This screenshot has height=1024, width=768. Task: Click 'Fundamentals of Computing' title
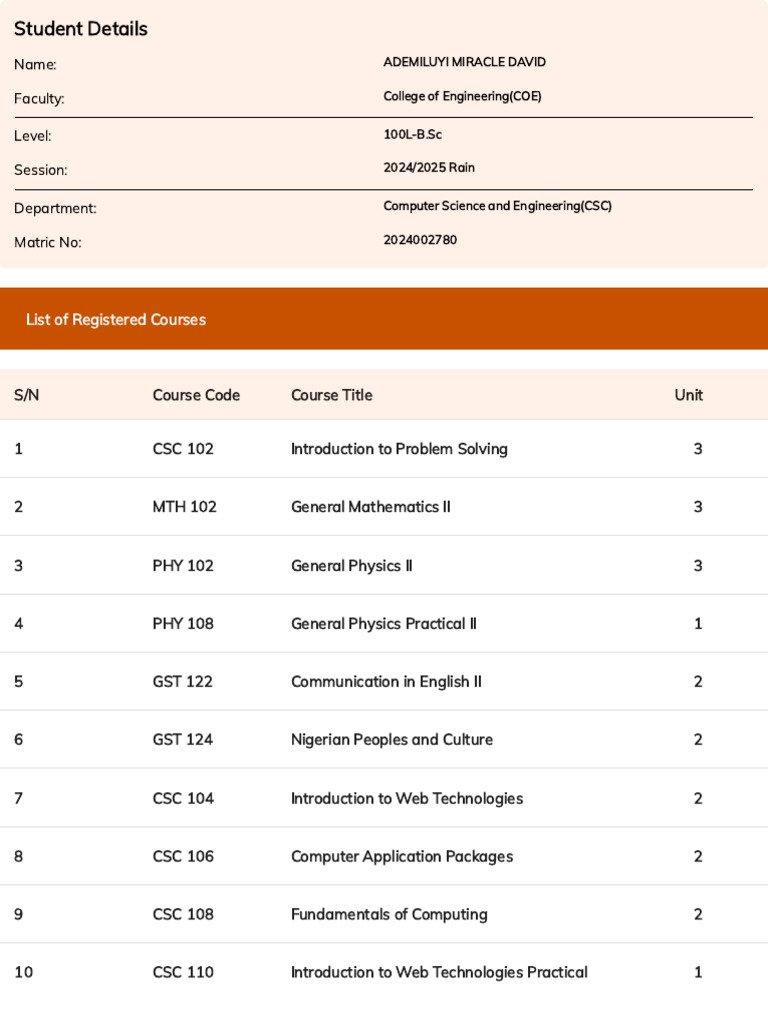tap(389, 915)
